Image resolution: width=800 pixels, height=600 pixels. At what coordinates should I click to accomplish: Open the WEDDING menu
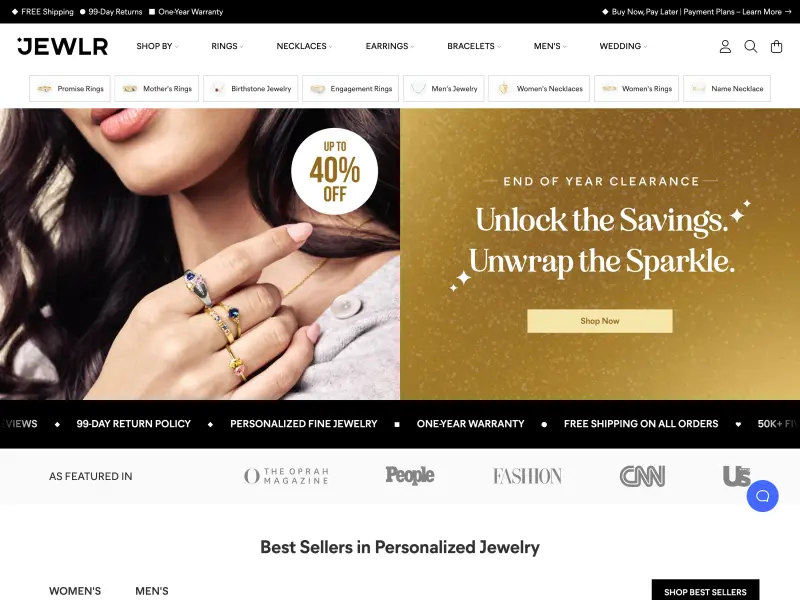623,46
